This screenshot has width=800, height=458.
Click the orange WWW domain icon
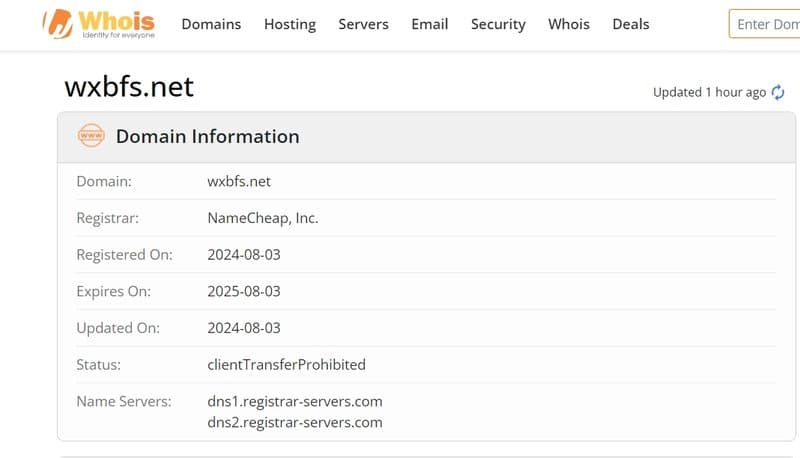pos(91,136)
